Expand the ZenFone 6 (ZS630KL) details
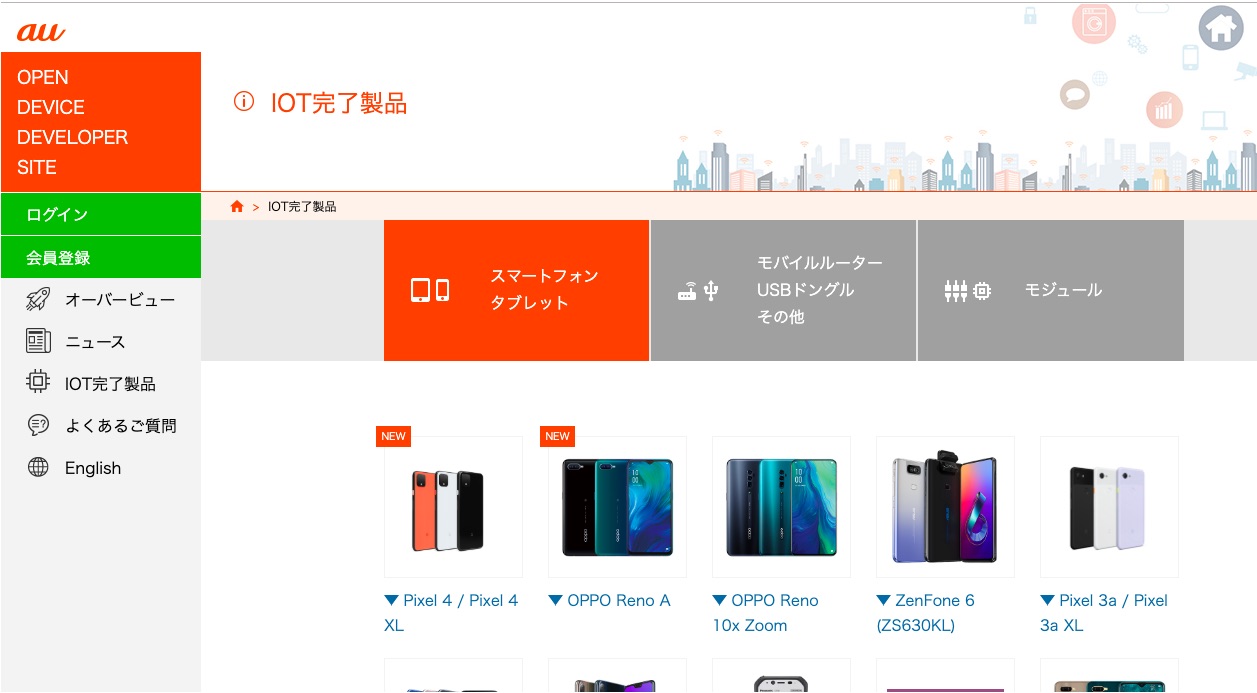 [925, 613]
